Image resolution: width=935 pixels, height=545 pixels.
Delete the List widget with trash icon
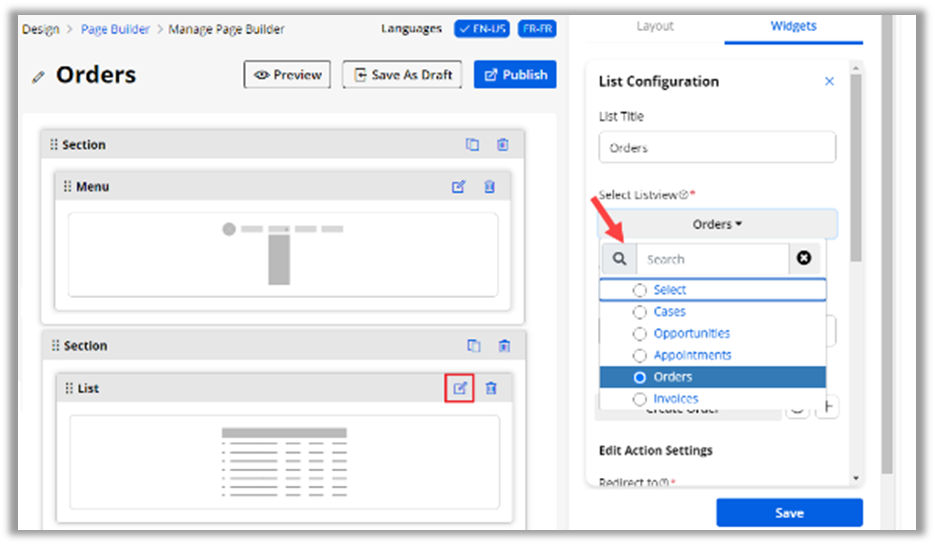[491, 388]
